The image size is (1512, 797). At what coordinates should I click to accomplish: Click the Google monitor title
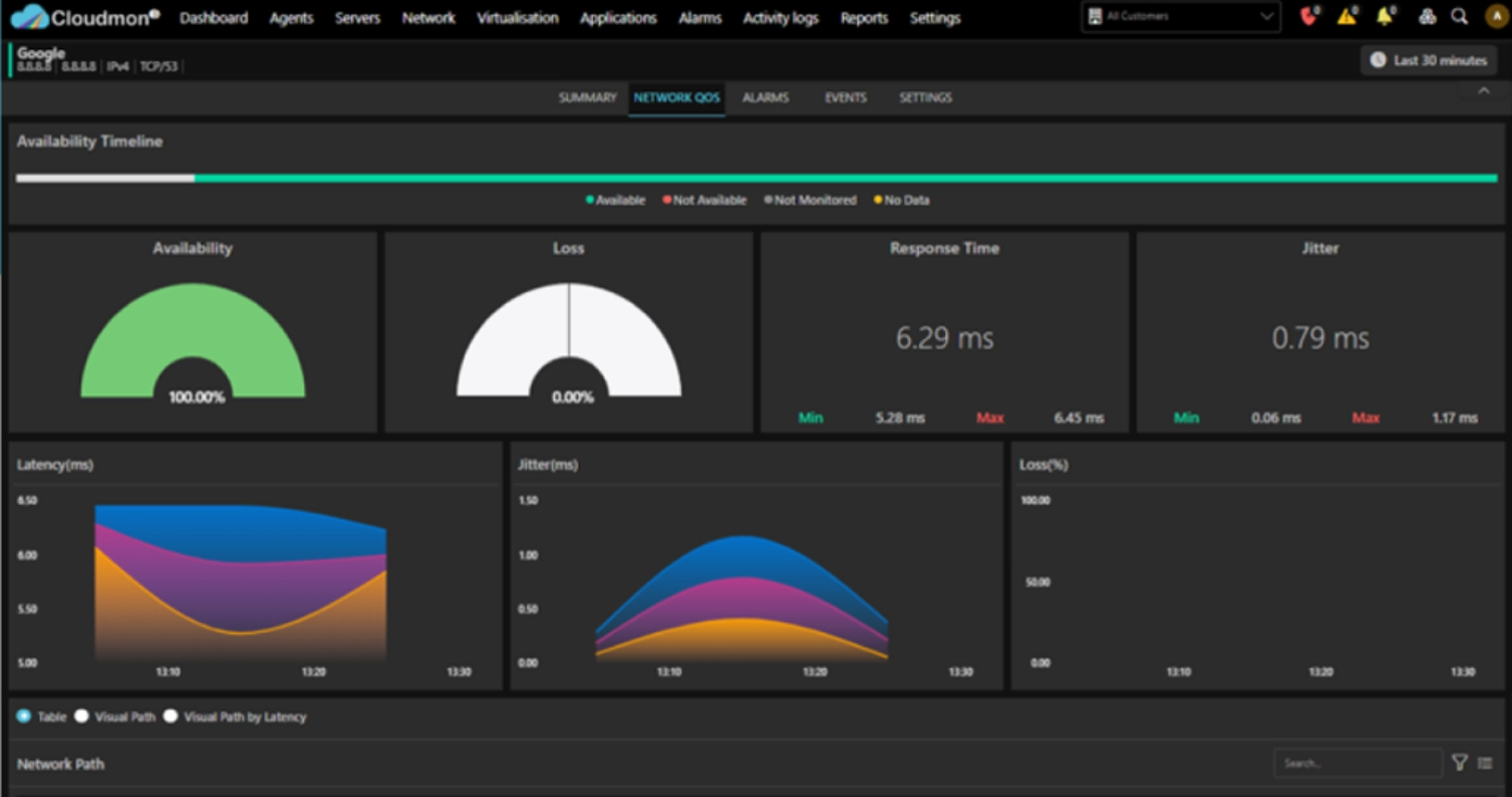click(41, 53)
